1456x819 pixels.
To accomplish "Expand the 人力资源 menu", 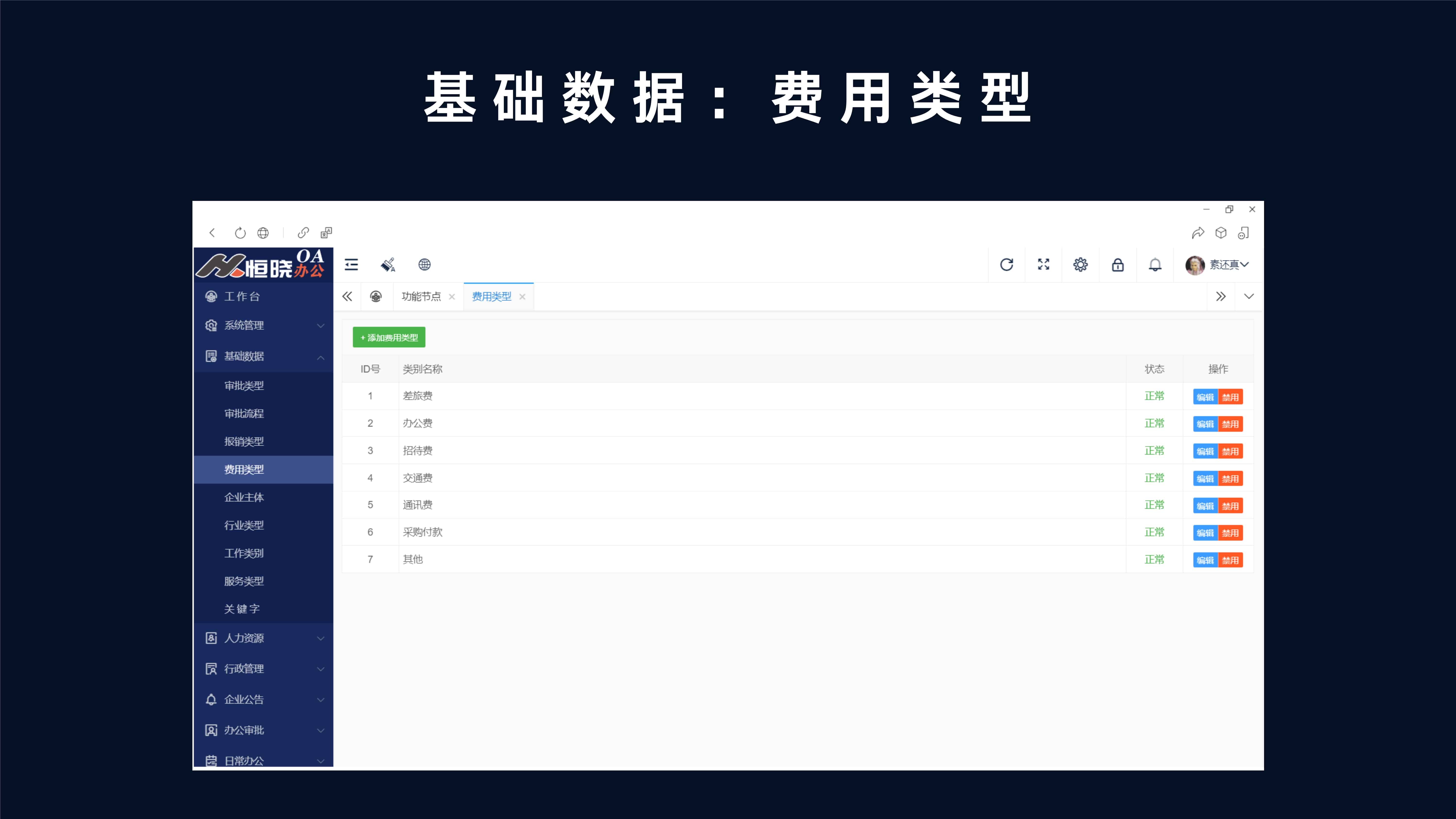I will point(263,638).
